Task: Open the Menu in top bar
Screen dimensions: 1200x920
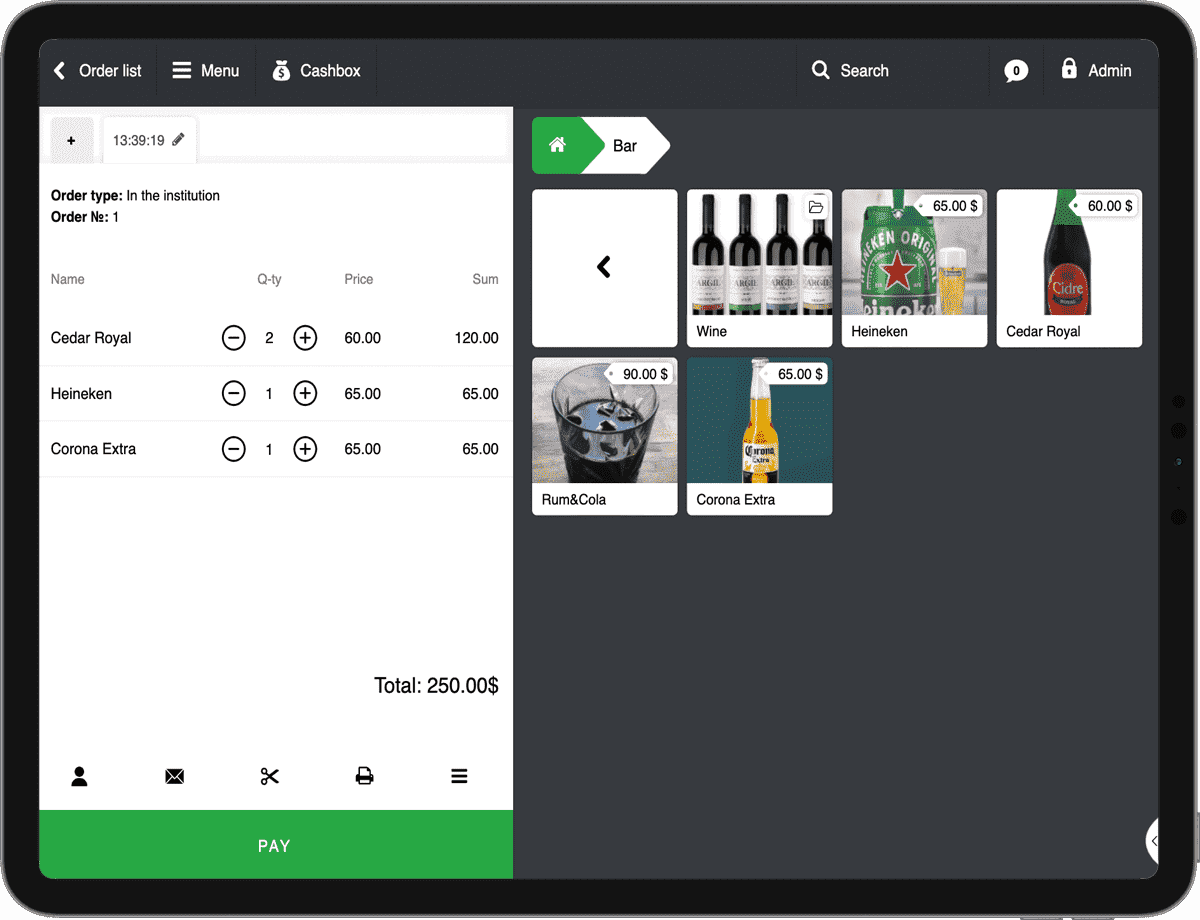Action: [206, 71]
